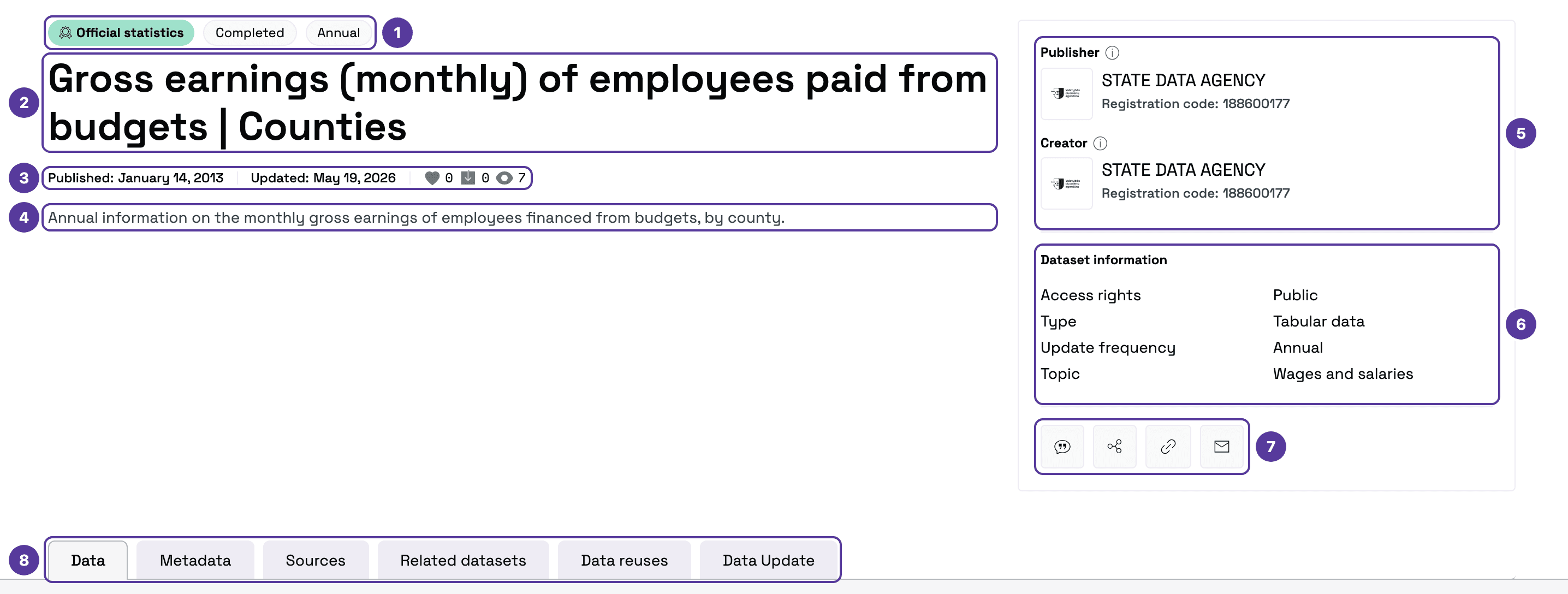1568x594 pixels.
Task: Click Publisher's registration code text
Action: tap(1196, 104)
